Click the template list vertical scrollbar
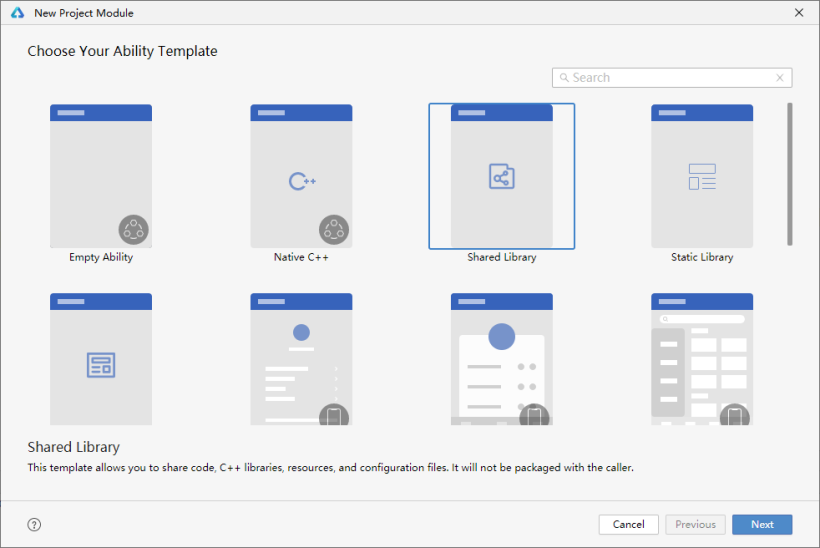 tap(790, 174)
